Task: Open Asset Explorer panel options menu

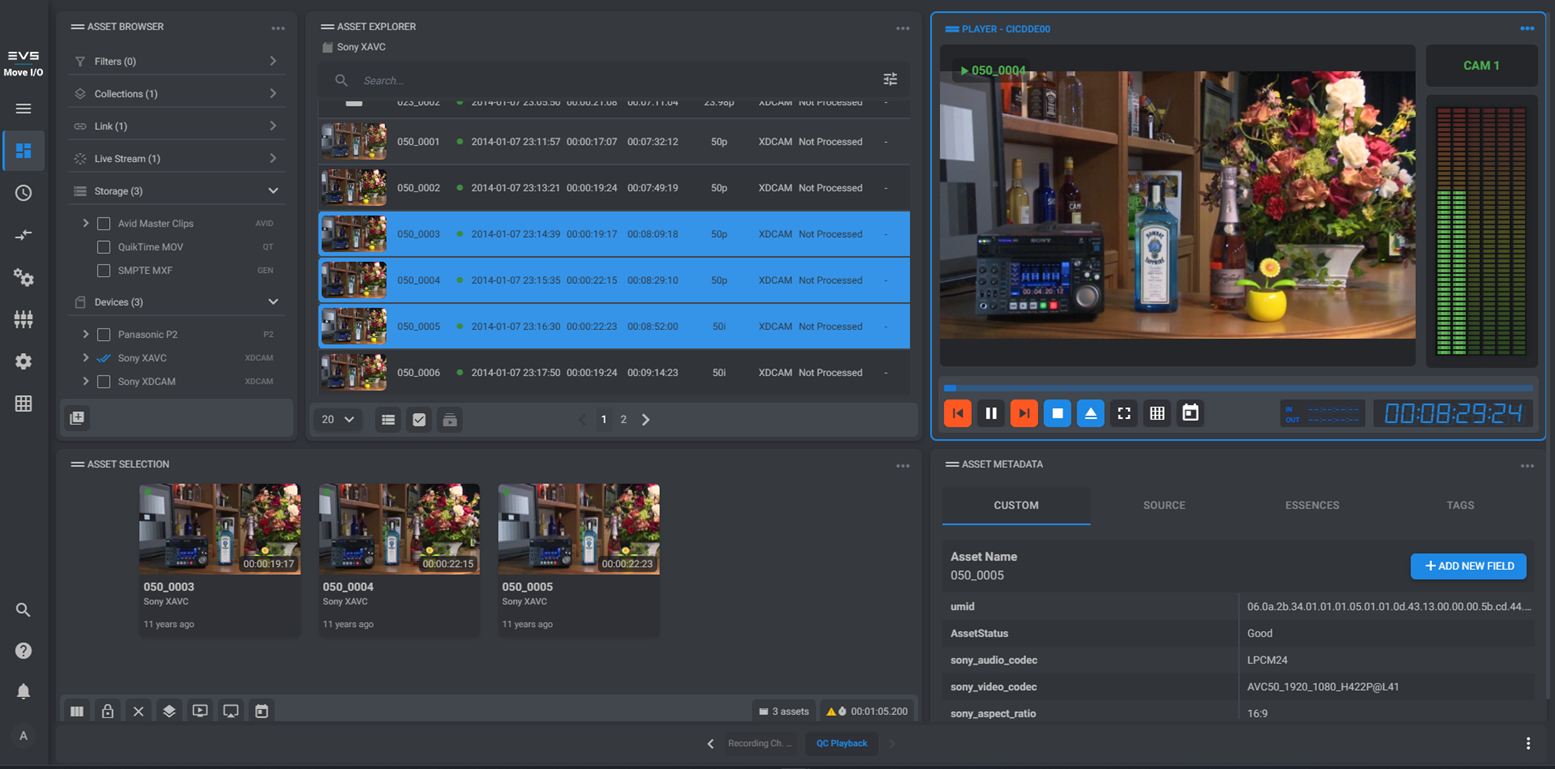Action: point(903,29)
